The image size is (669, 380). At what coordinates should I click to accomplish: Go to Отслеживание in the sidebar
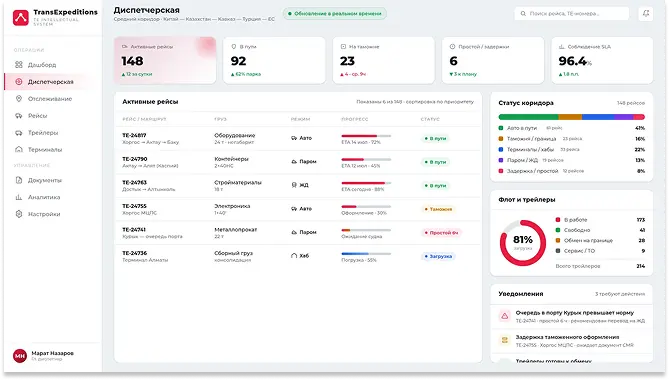(52, 99)
